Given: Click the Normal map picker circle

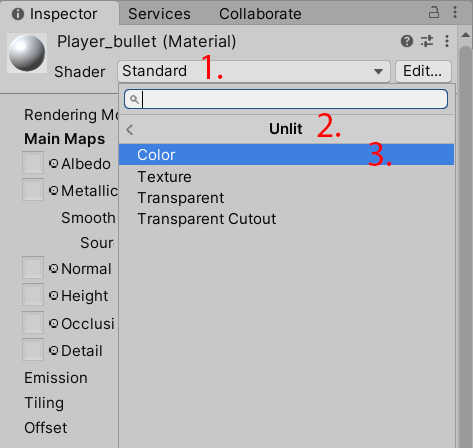Looking at the screenshot, I should [x=53, y=268].
